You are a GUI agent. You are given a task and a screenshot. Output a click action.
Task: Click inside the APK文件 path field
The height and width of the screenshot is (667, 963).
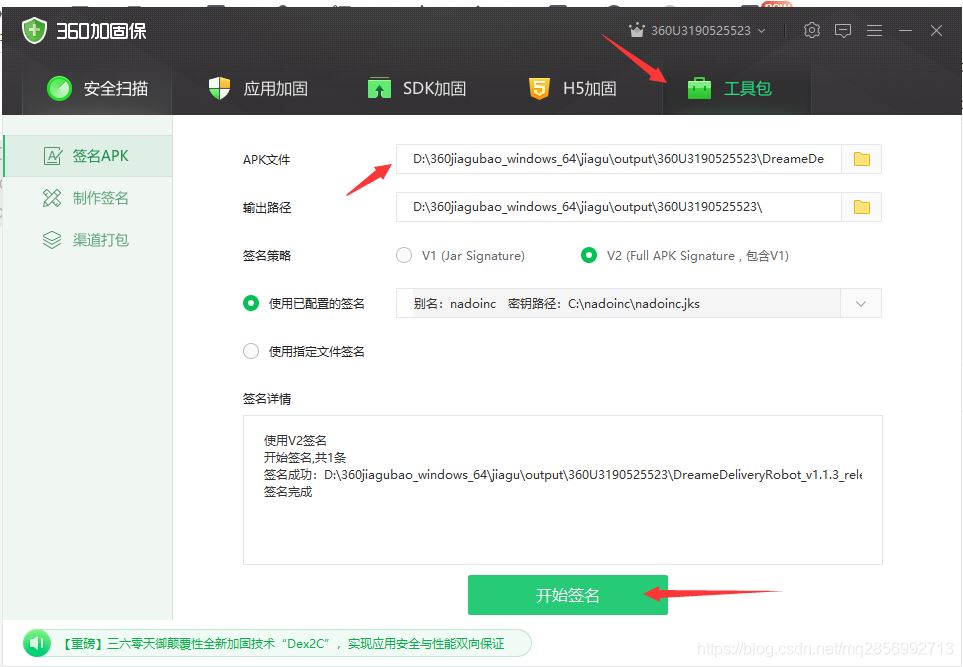click(x=620, y=158)
